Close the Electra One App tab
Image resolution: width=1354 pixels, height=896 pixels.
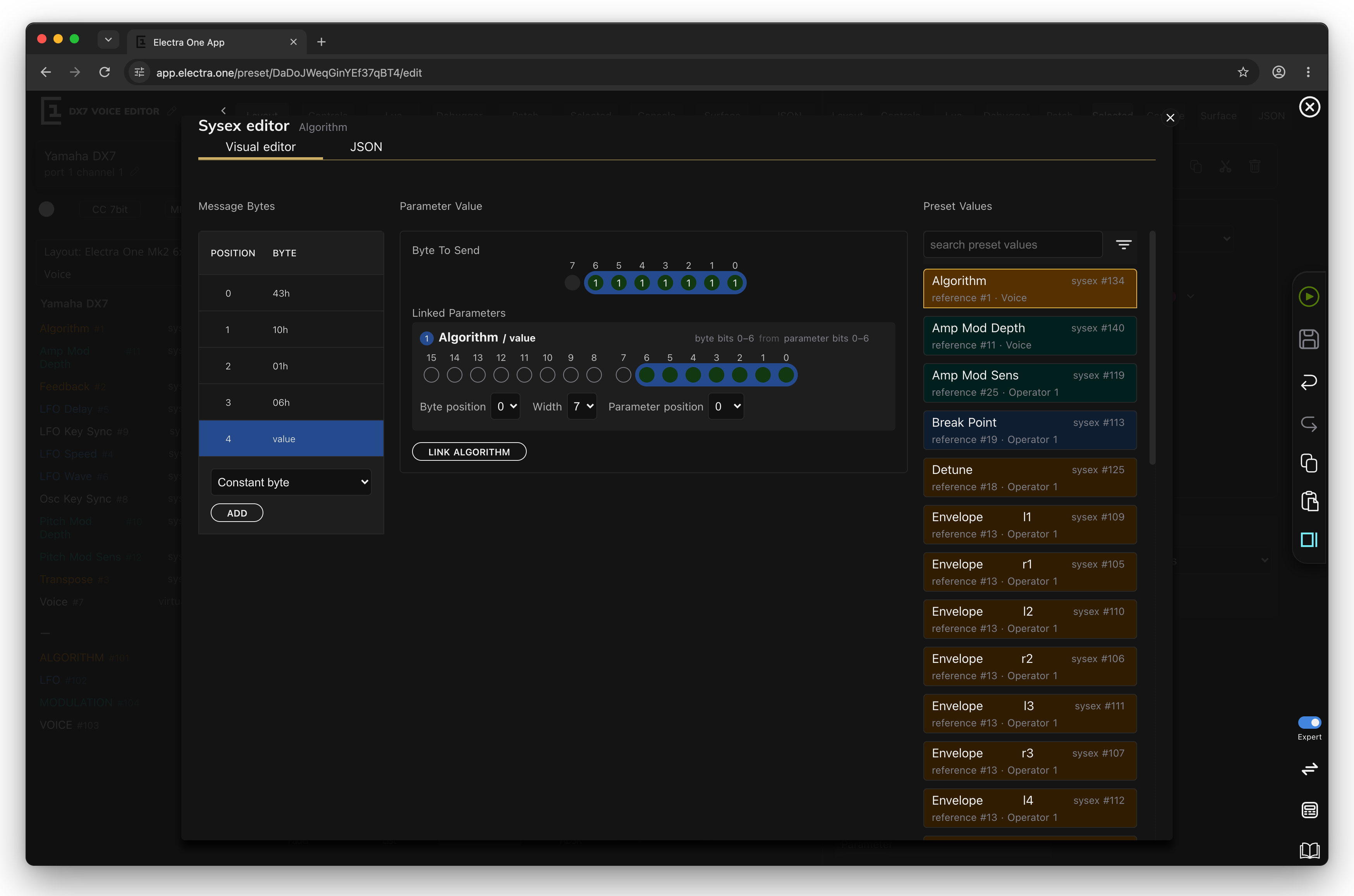pos(294,42)
